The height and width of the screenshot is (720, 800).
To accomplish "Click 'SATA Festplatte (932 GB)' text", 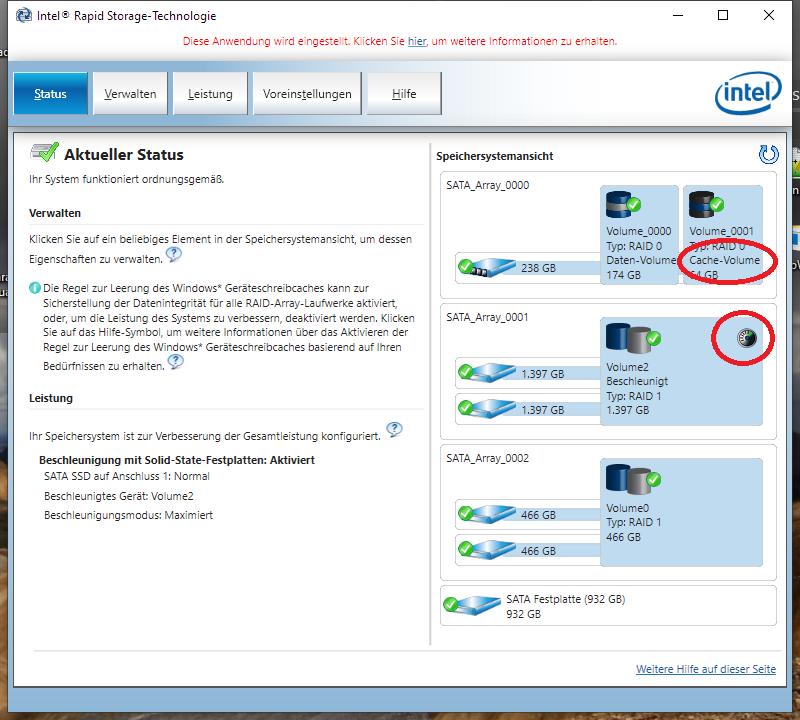I will tap(566, 599).
